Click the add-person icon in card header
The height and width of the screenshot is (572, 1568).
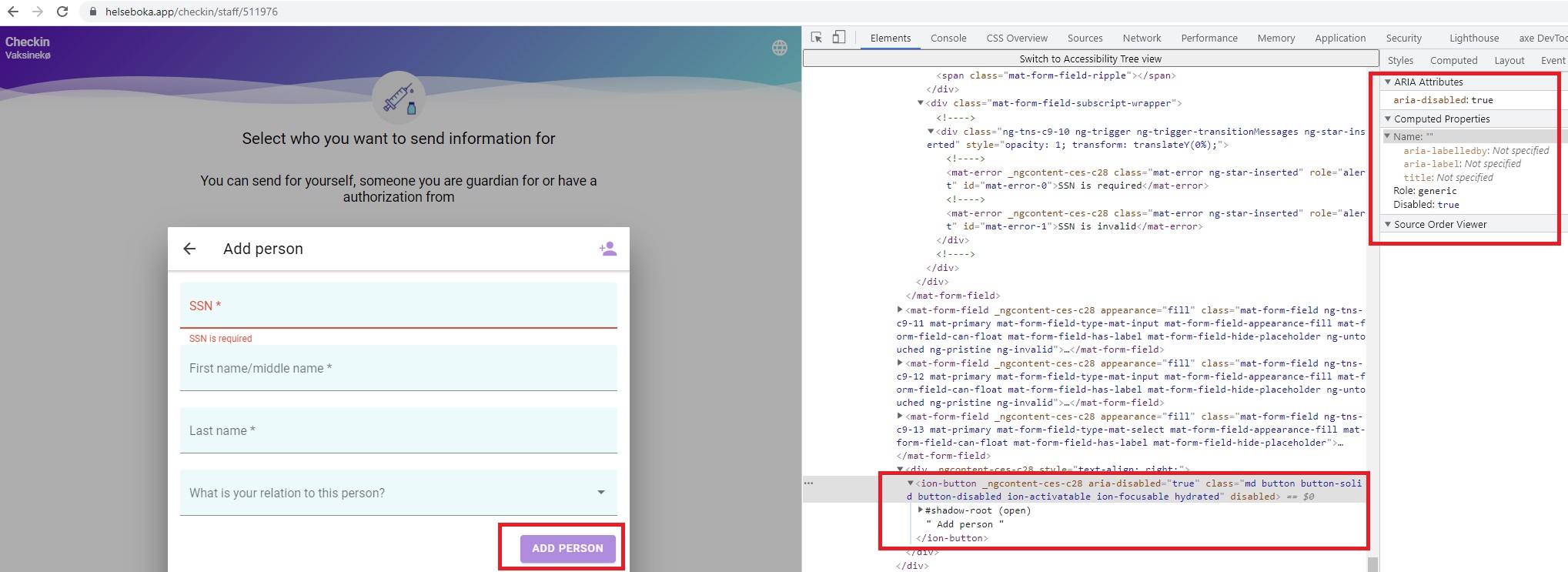pos(608,249)
